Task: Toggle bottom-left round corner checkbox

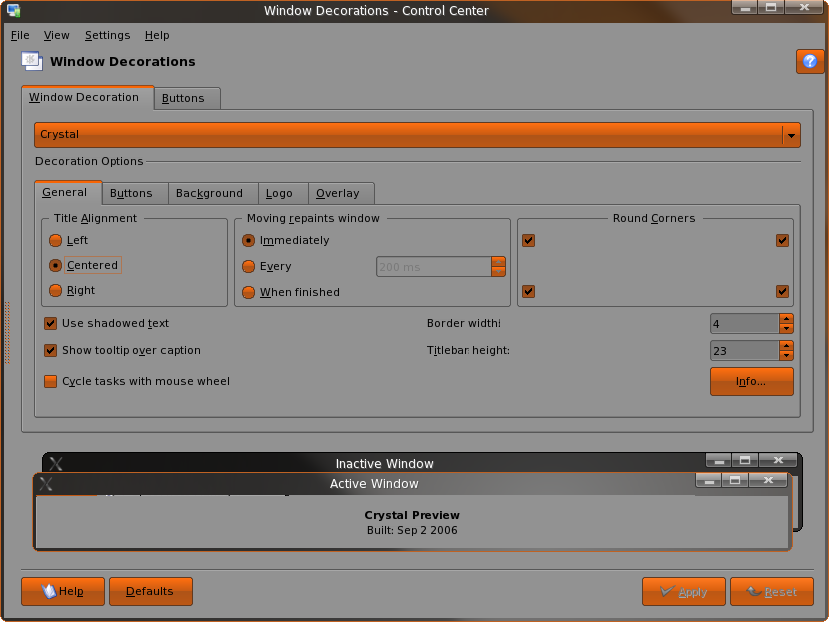Action: 528,291
